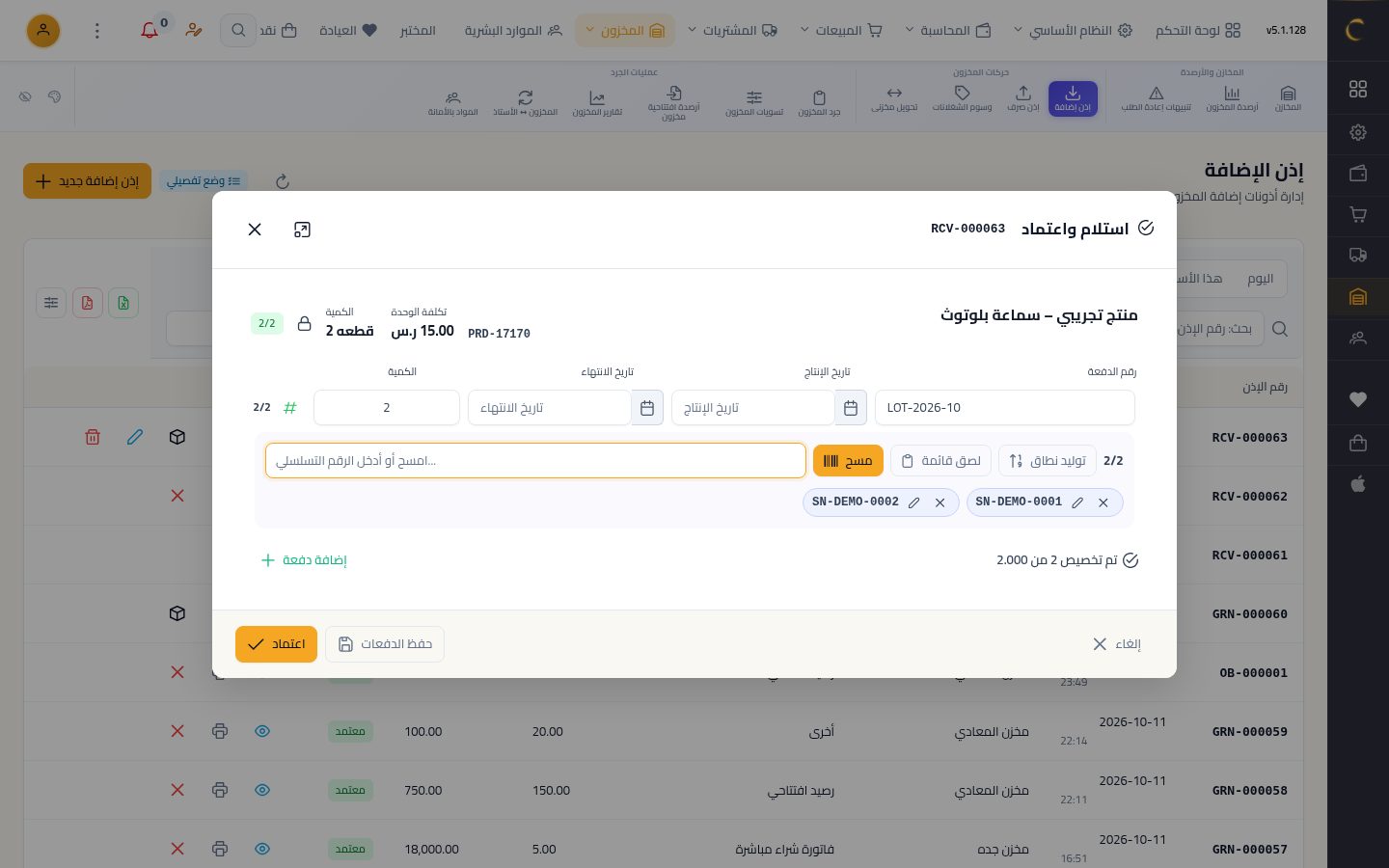The width and height of the screenshot is (1389, 868).
Task: Cancel the dialog with إلغاء
Action: (1116, 644)
